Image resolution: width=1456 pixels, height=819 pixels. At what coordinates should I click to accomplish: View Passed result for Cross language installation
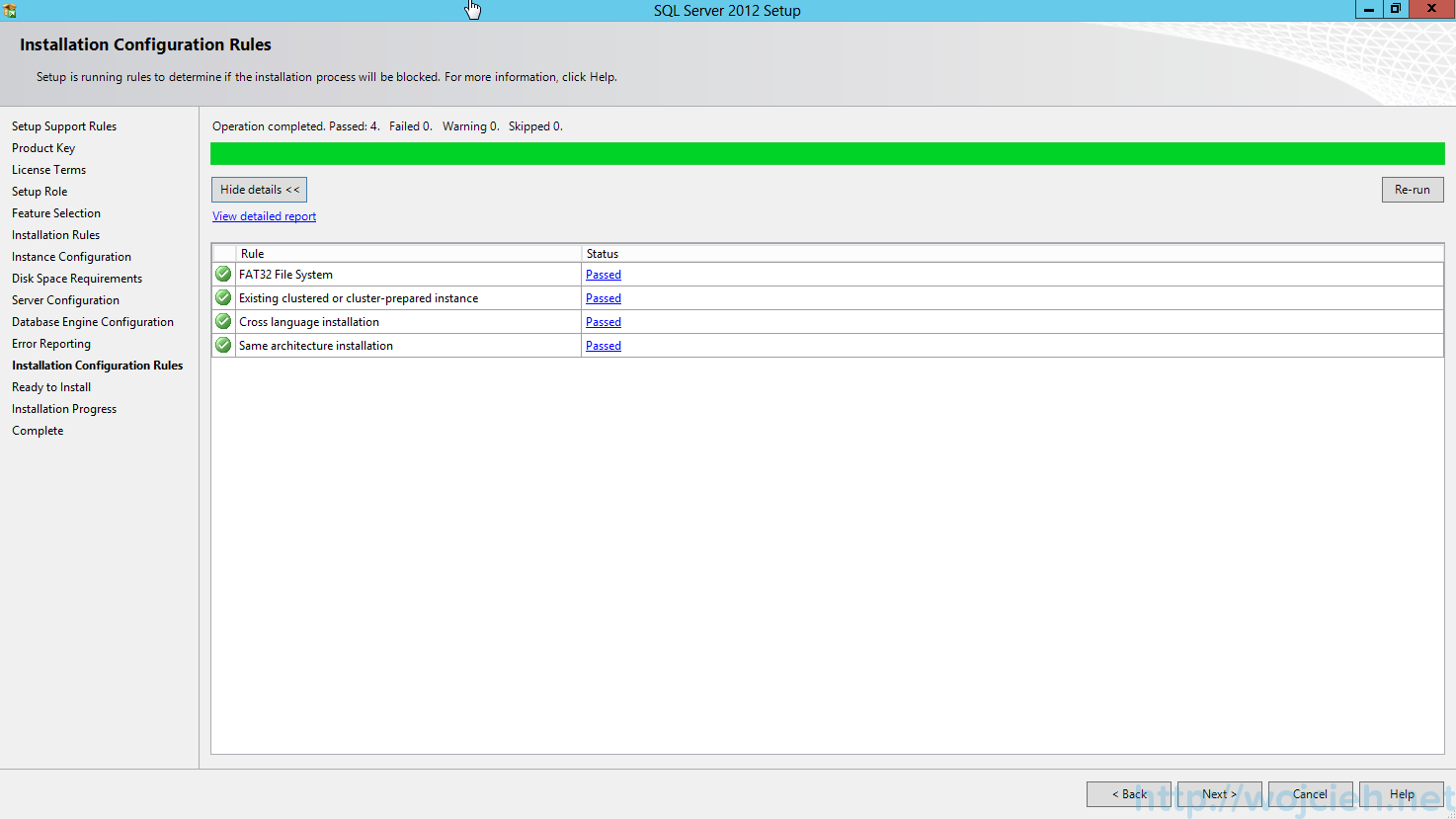(x=604, y=322)
